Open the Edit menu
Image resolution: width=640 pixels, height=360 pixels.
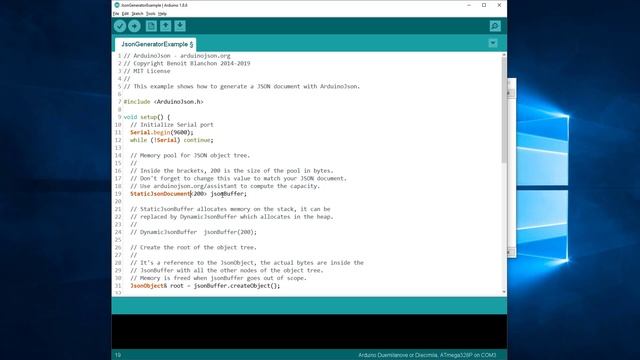[x=125, y=13]
